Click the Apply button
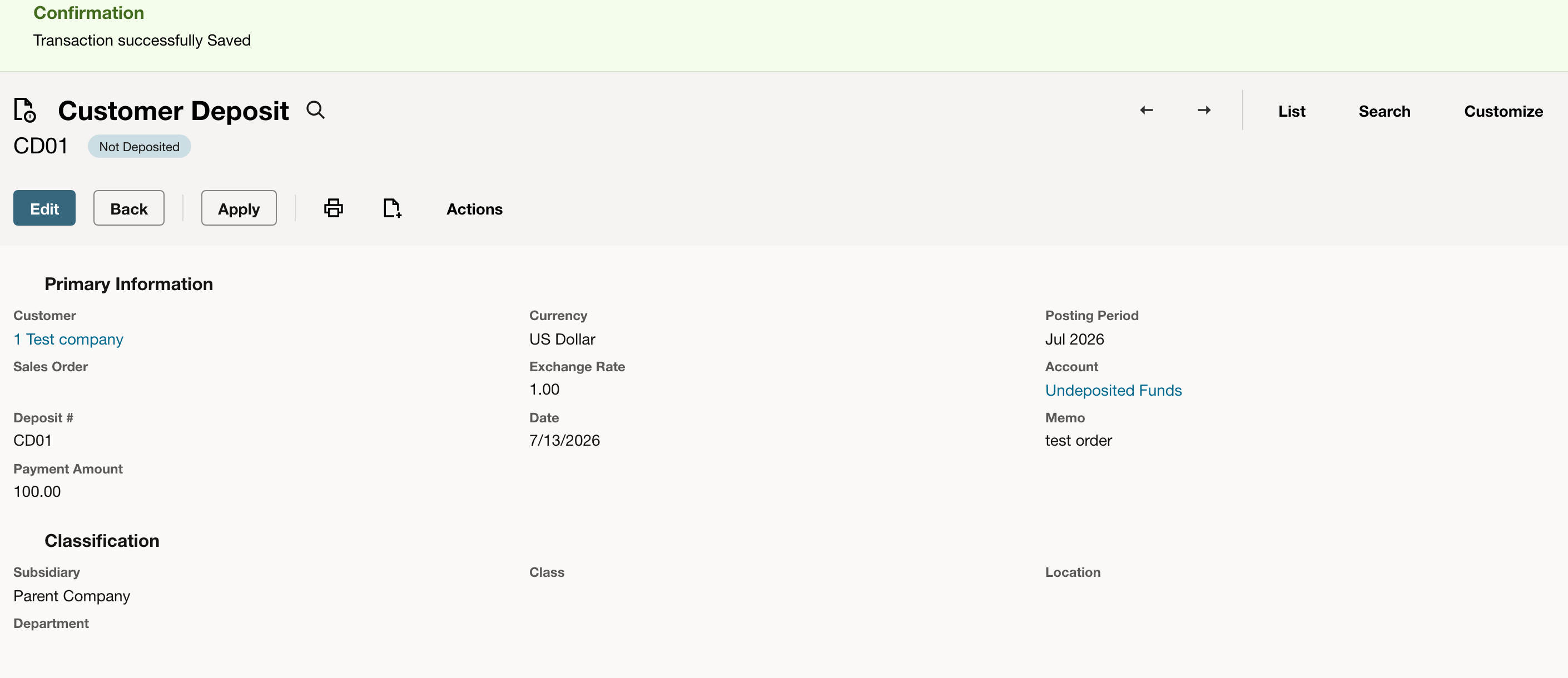Viewport: 1568px width, 678px height. (x=239, y=208)
